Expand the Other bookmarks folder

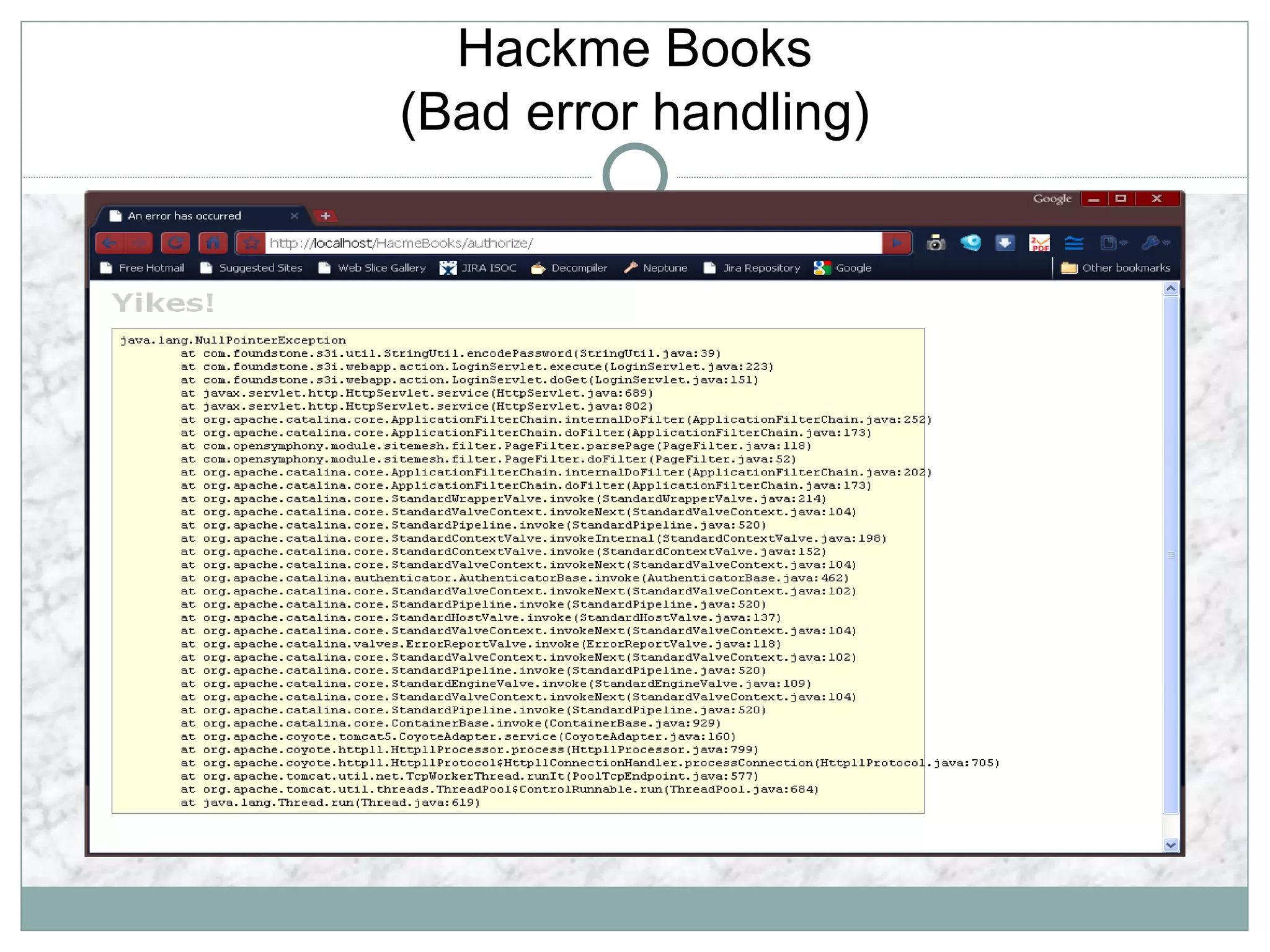[1116, 268]
